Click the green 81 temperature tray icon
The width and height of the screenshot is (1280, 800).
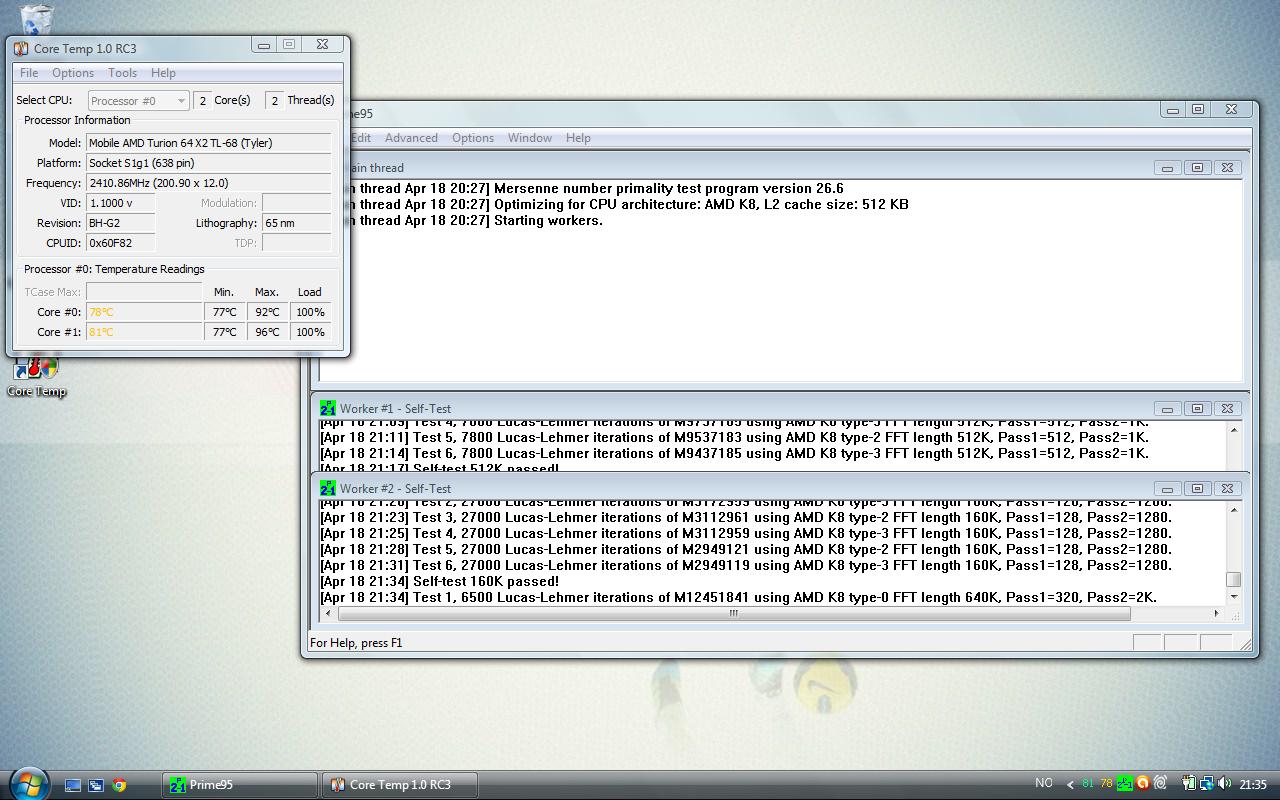[1088, 784]
